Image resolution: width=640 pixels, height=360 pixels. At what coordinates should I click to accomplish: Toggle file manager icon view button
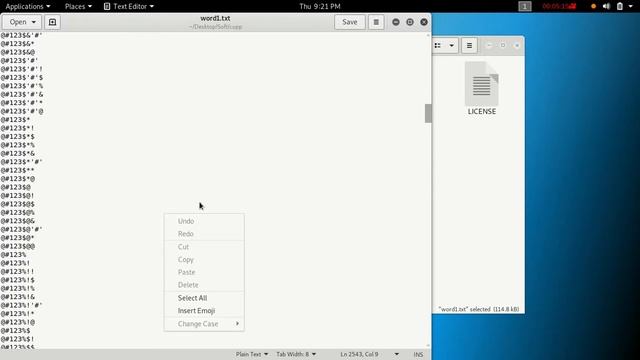pyautogui.click(x=438, y=46)
